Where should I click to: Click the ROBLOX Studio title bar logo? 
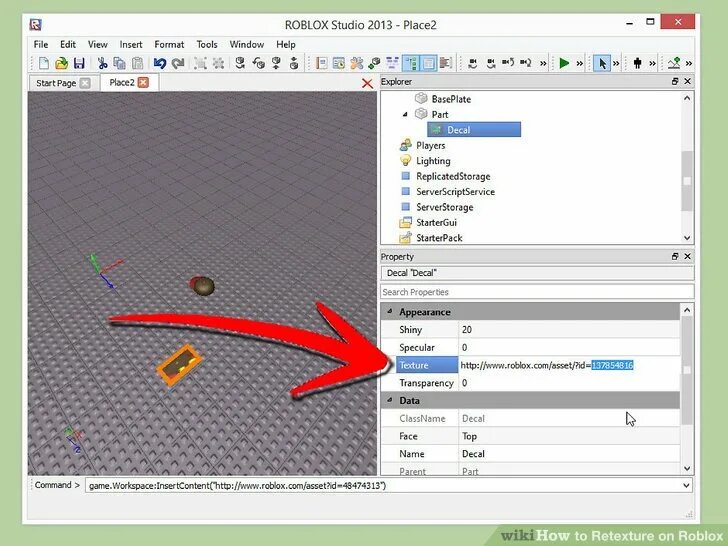click(x=36, y=24)
